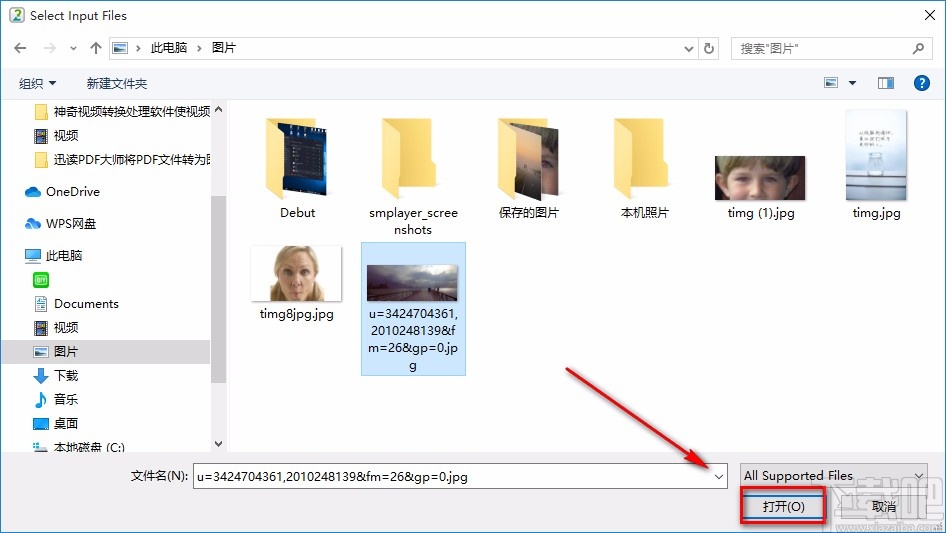Click the 取消 button
Image resolution: width=946 pixels, height=533 pixels.
point(883,506)
